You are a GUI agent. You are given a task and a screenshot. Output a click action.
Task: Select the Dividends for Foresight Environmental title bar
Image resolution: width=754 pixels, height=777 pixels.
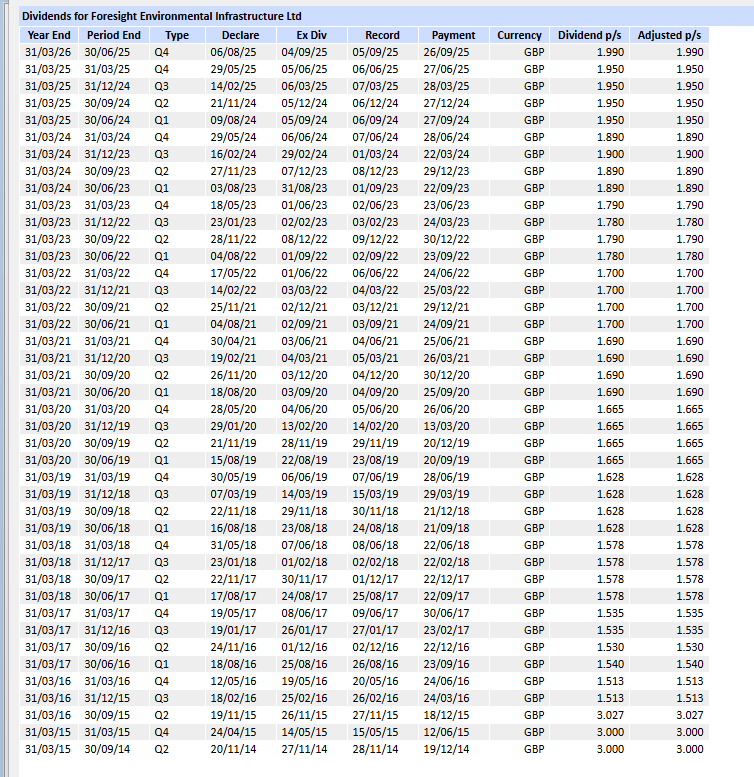162,17
